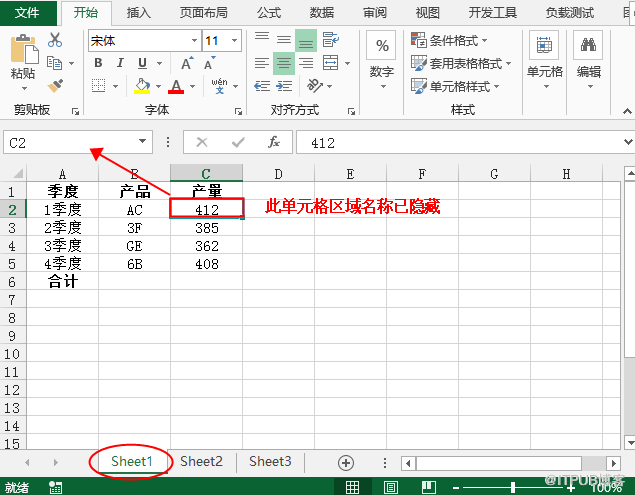Switch to Data tab
635x495 pixels.
click(322, 13)
